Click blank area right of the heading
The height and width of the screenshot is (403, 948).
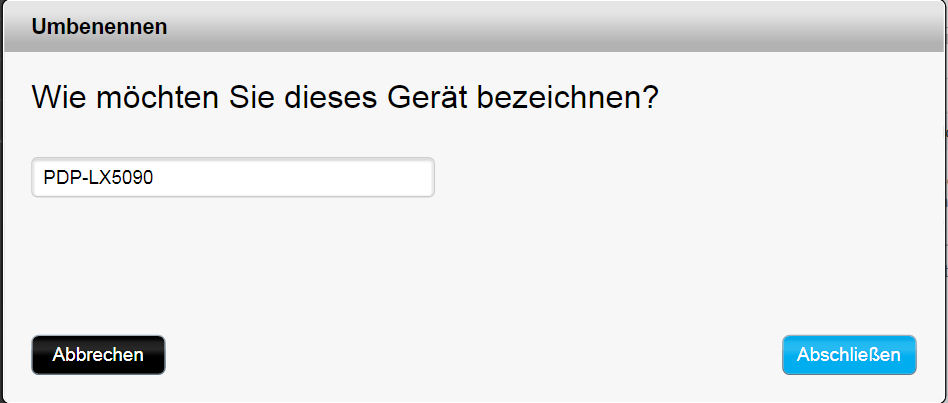(800, 98)
